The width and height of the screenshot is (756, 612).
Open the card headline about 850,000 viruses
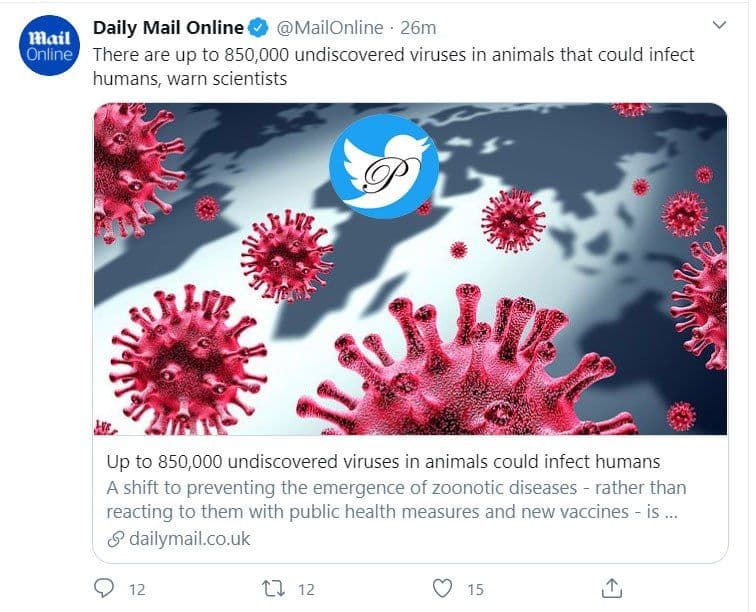coord(383,462)
